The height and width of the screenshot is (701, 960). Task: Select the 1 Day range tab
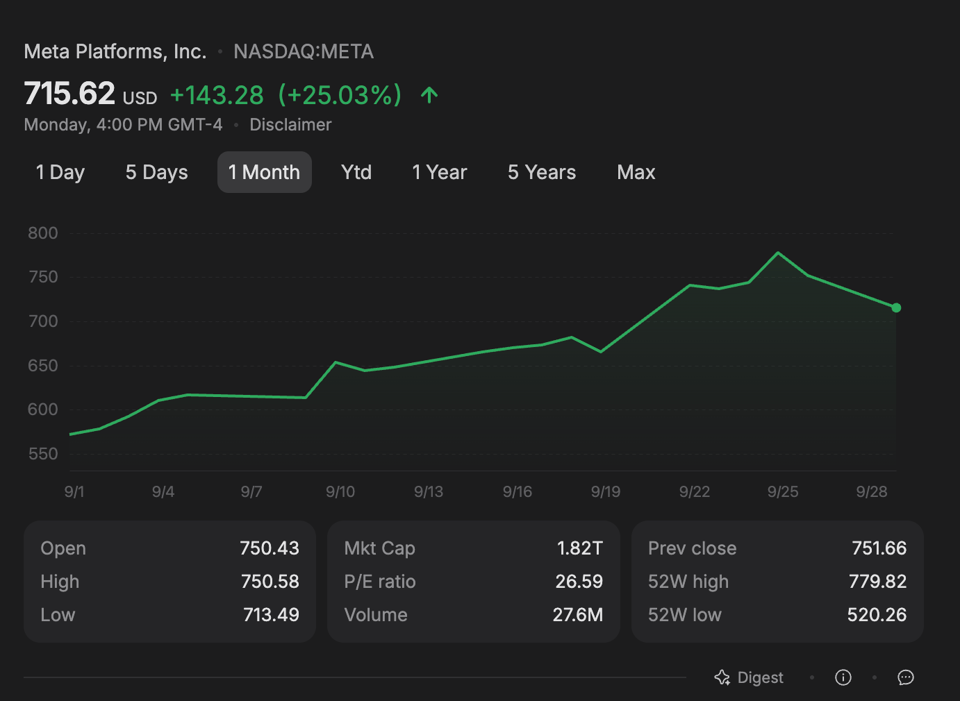(60, 172)
